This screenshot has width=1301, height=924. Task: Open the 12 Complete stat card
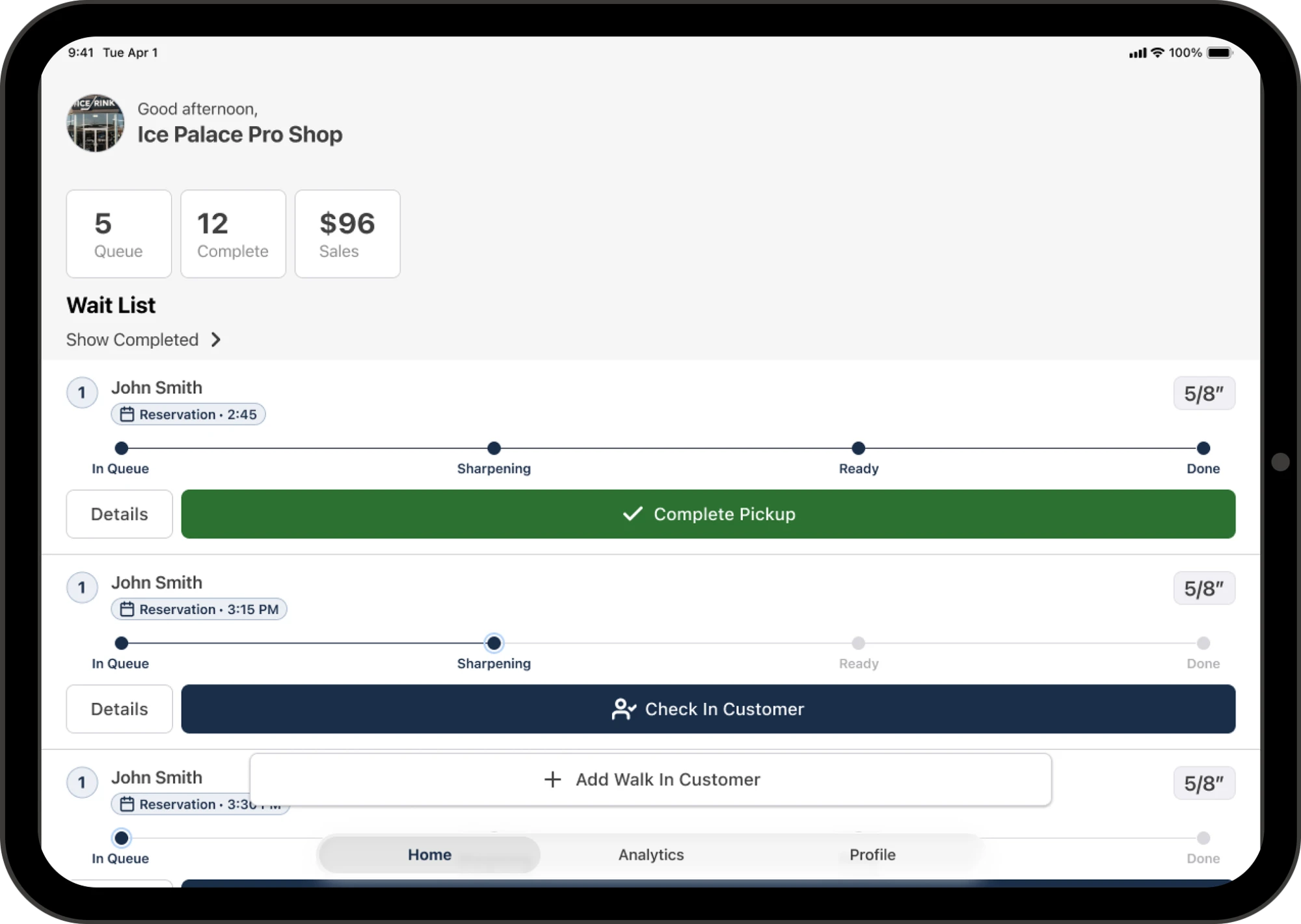(234, 234)
